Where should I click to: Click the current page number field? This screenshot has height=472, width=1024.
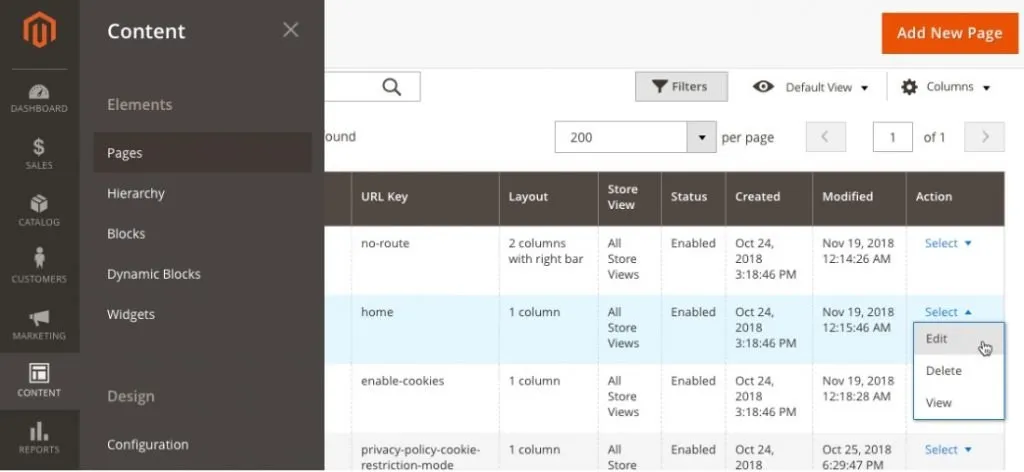coord(892,137)
